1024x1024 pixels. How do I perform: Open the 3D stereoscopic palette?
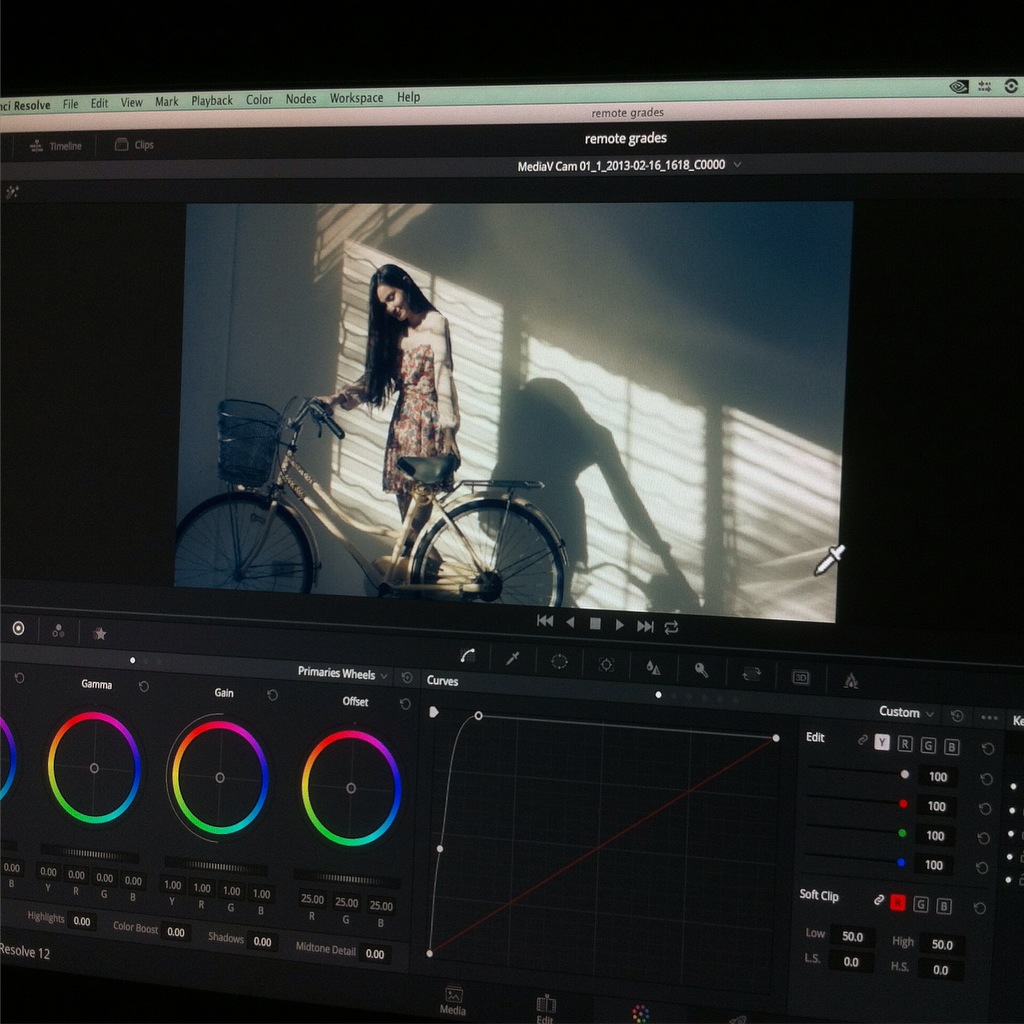801,677
